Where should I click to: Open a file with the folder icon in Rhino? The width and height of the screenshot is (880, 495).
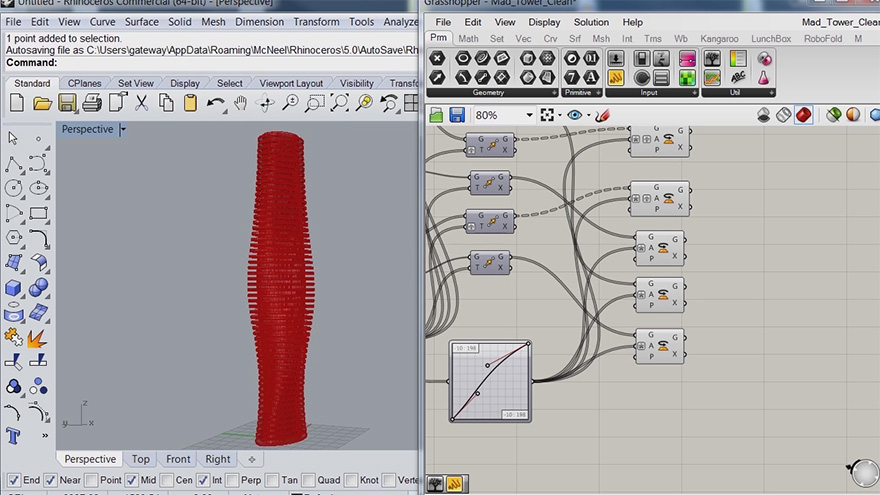[42, 103]
